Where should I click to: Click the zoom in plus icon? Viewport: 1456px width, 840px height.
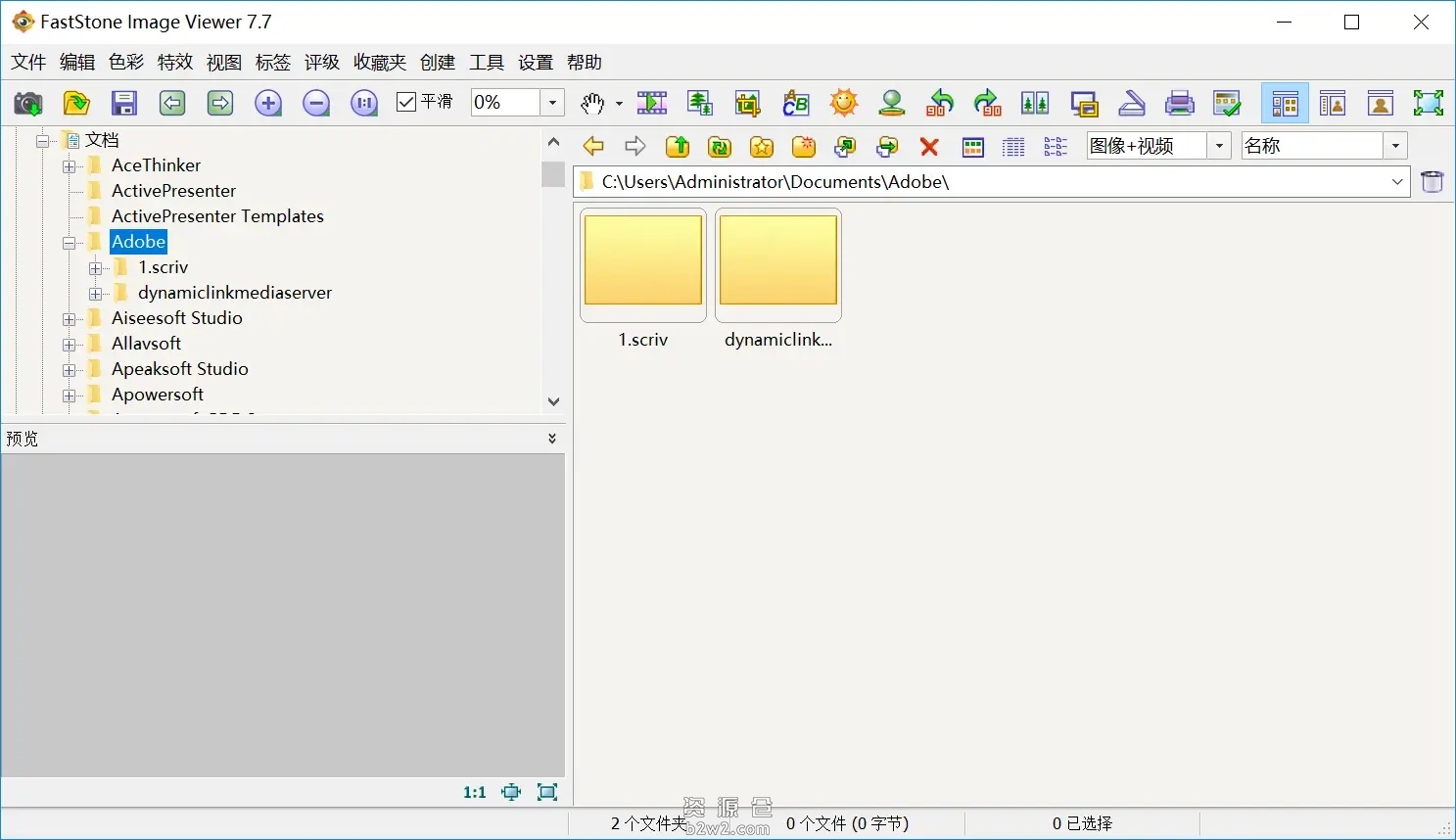pos(268,103)
